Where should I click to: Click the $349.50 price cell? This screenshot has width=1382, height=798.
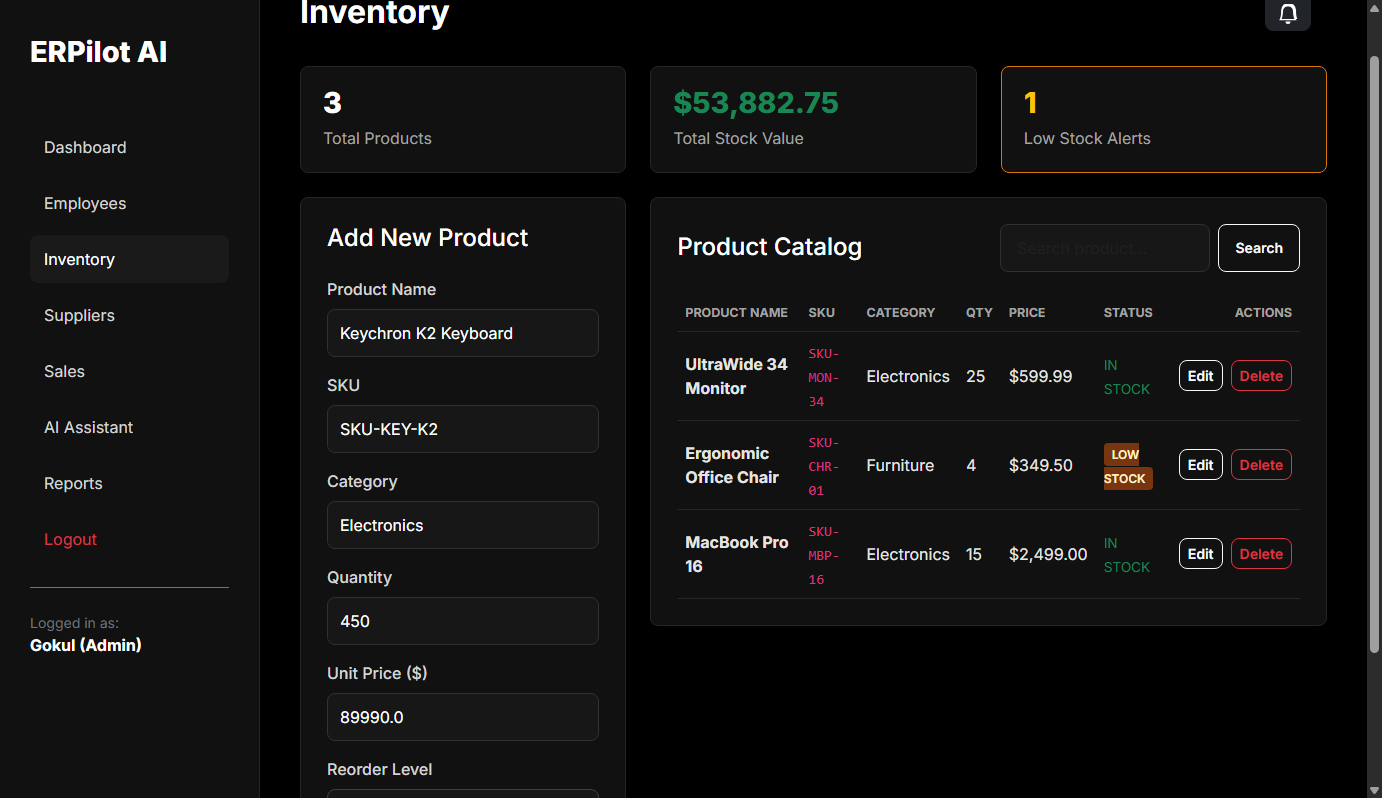pos(1040,465)
